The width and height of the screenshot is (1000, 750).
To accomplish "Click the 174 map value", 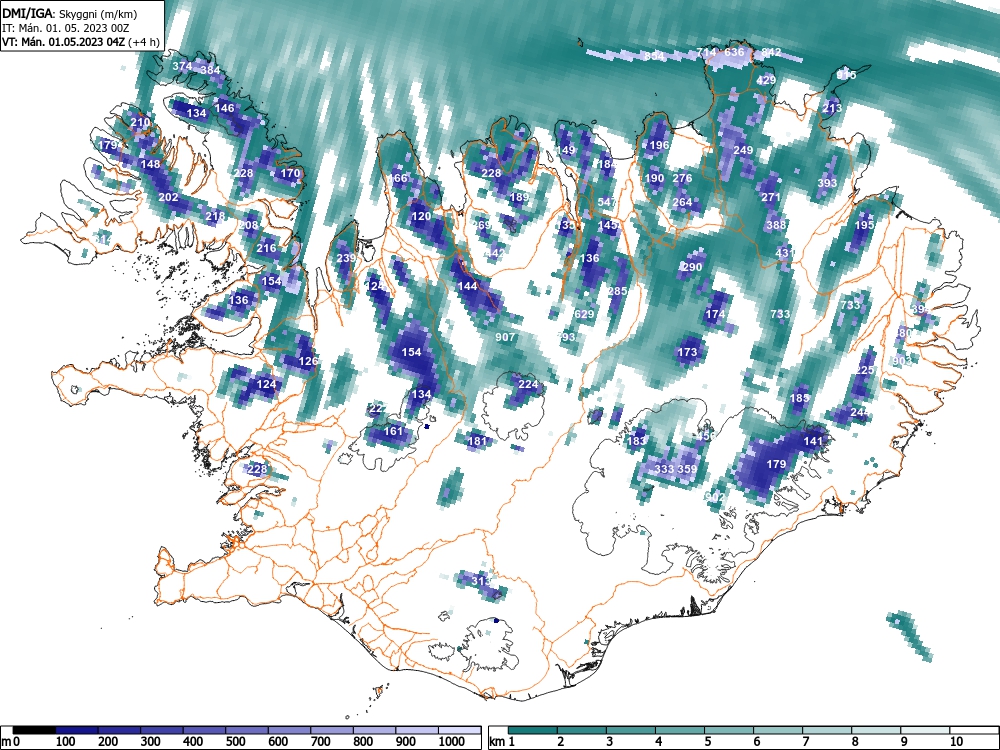I will click(716, 314).
